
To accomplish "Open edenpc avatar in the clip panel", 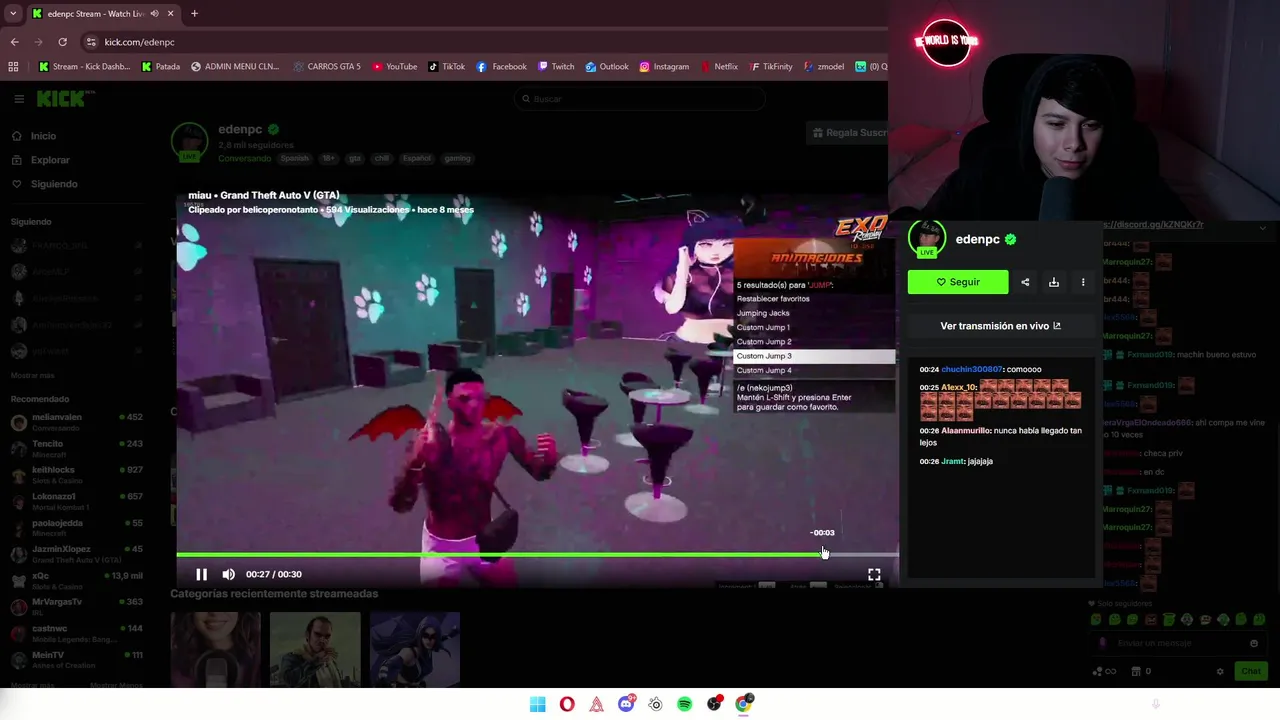I will coord(927,240).
